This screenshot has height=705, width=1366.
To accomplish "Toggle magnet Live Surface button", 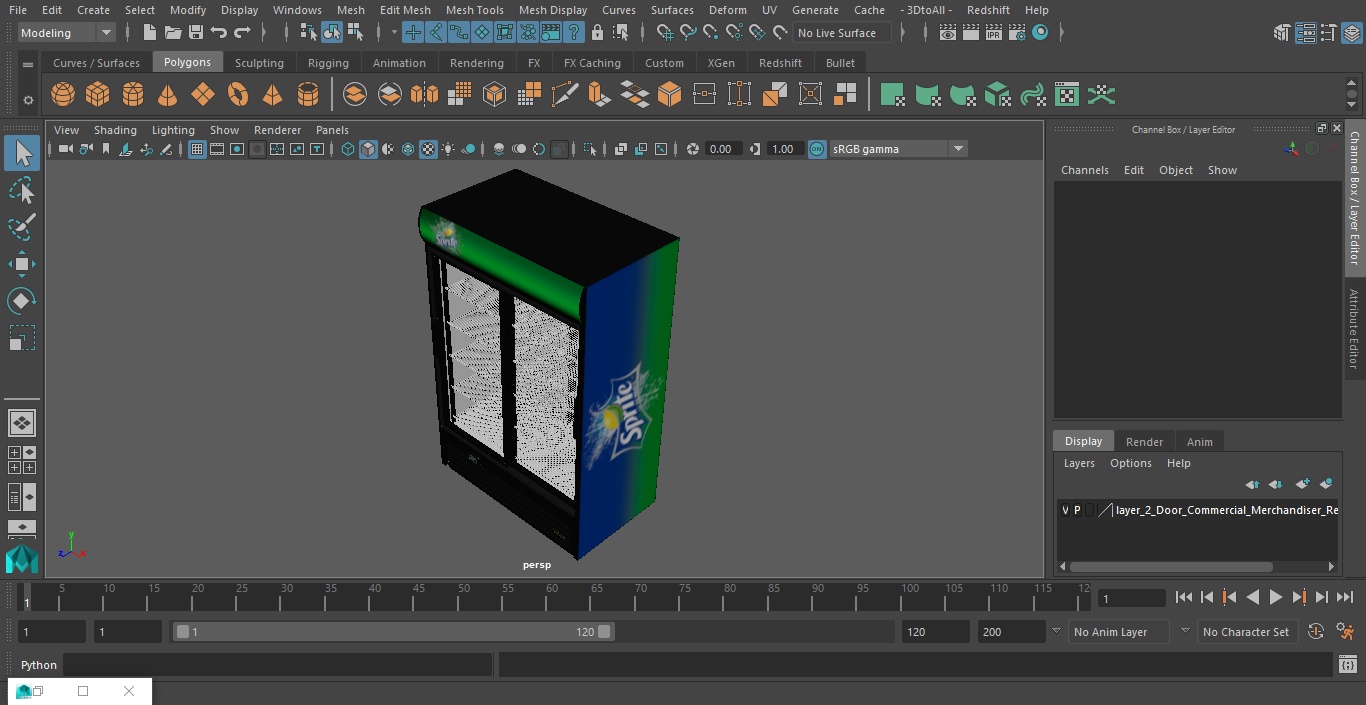I will coord(781,33).
